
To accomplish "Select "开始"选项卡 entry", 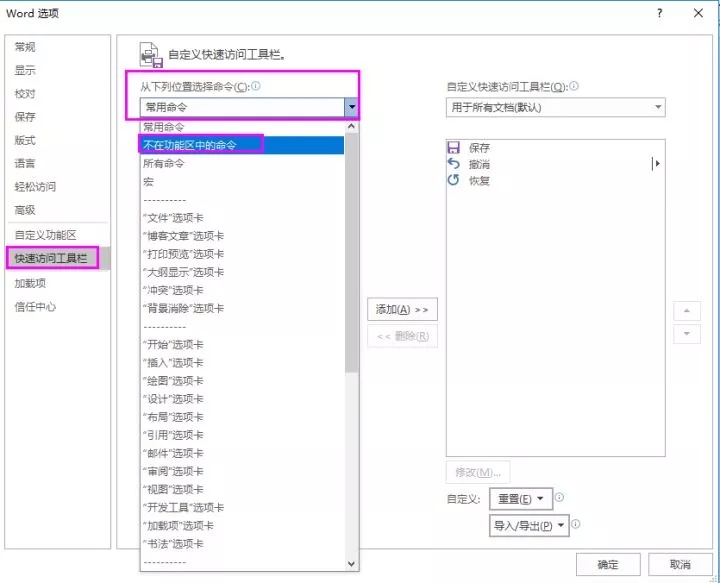I will pyautogui.click(x=242, y=345).
